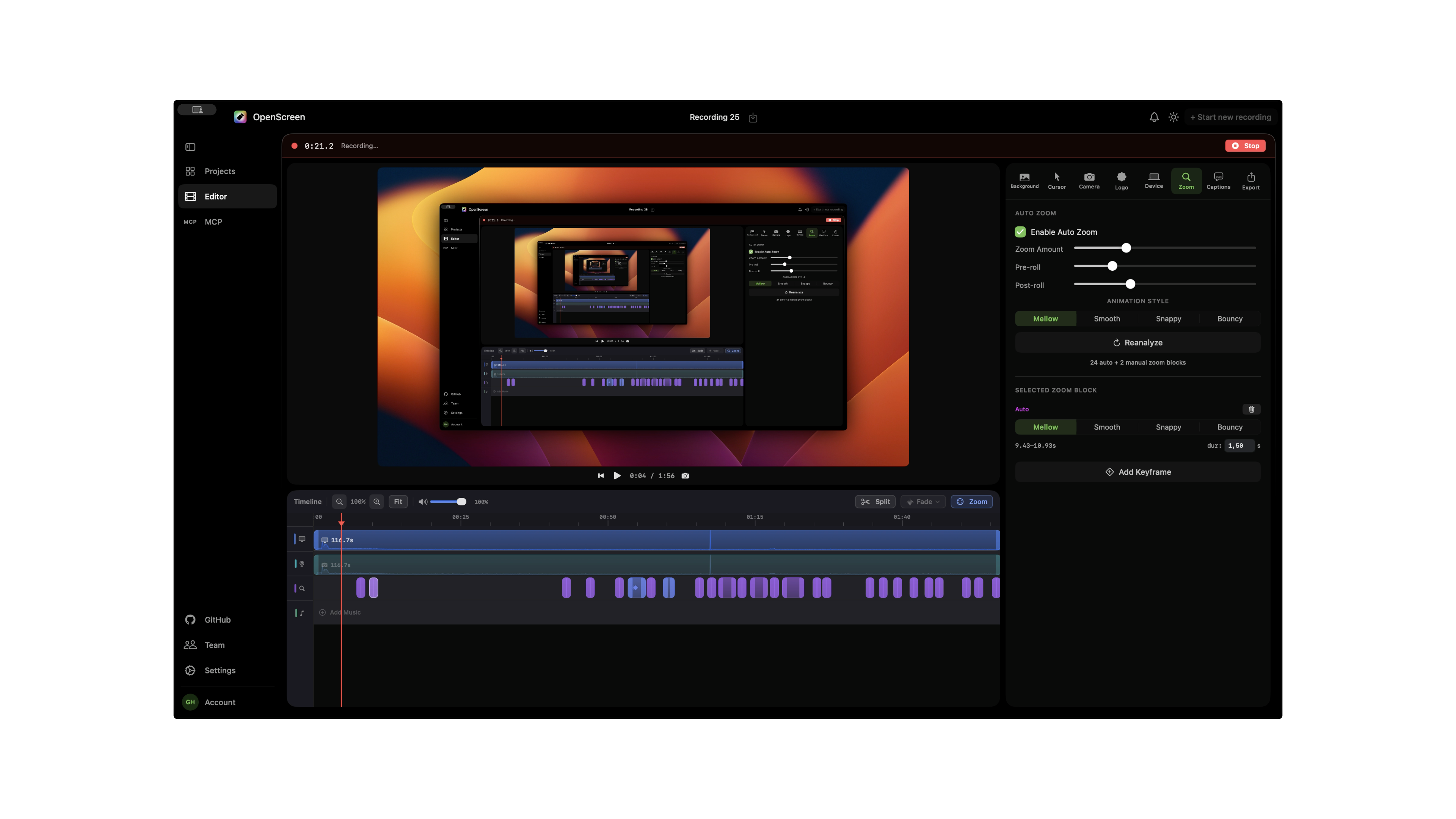Open the Captions settings tab
The image size is (1456, 819).
1218,181
